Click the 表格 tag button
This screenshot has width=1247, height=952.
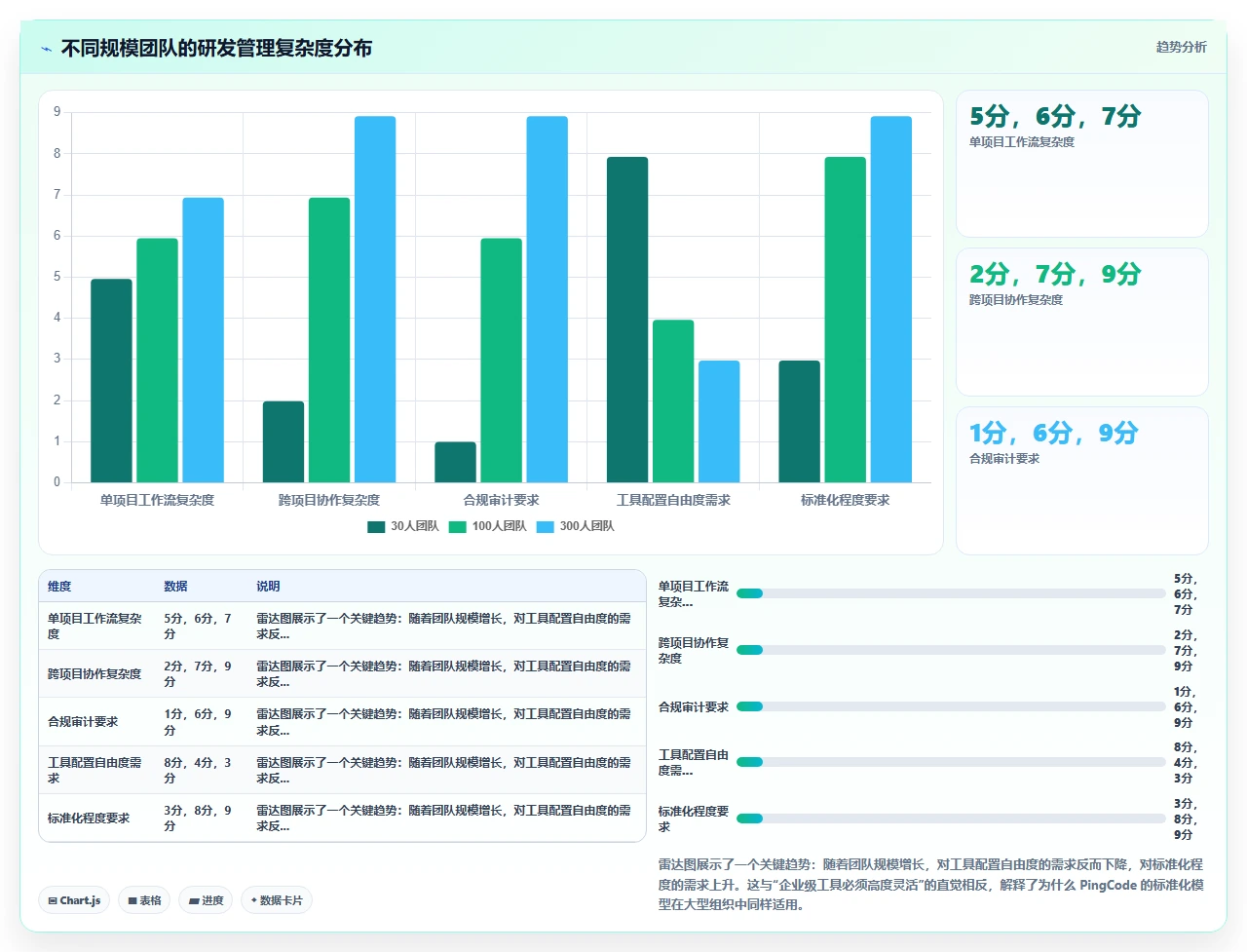(x=144, y=900)
